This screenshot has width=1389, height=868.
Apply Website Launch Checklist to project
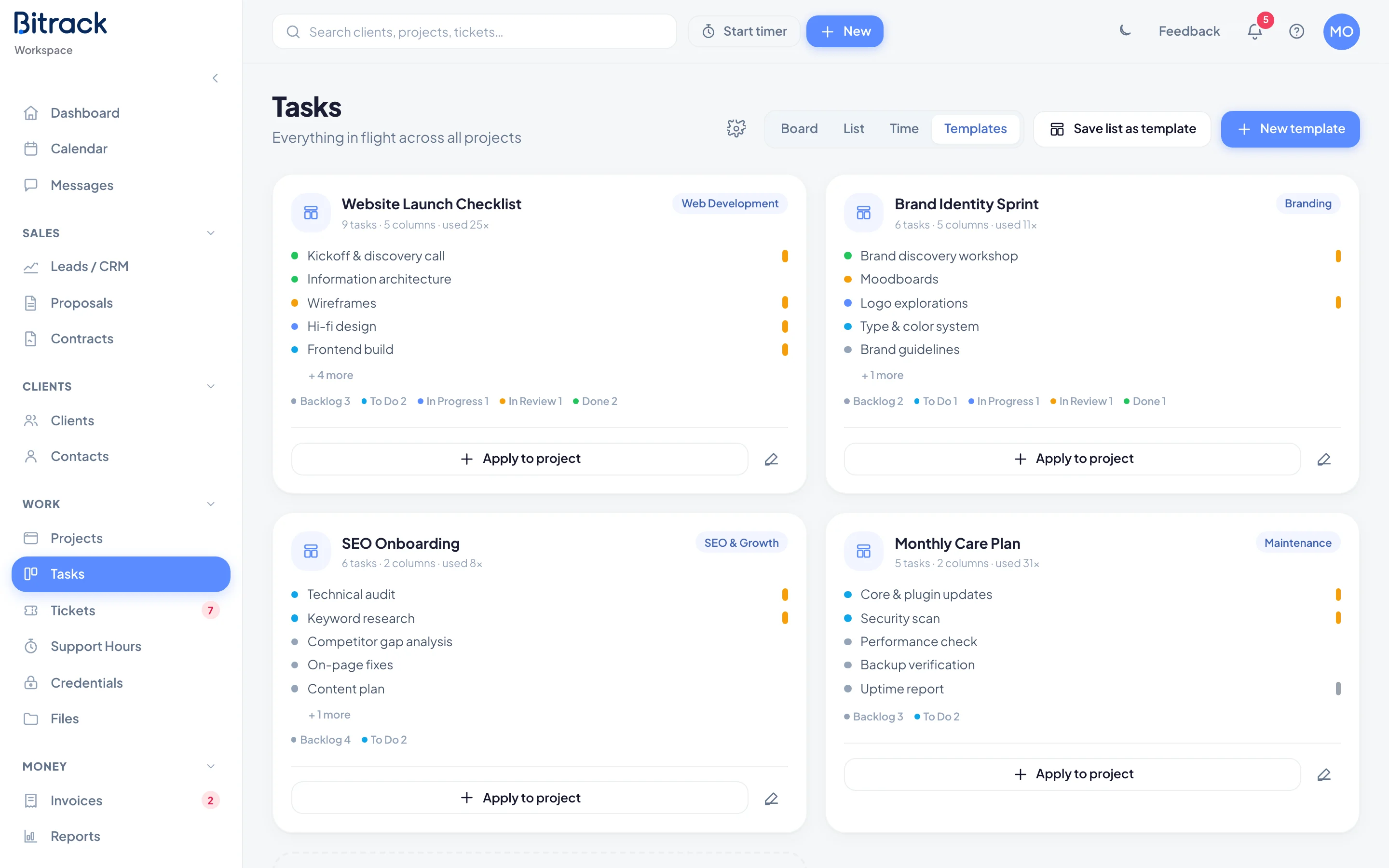pos(519,459)
